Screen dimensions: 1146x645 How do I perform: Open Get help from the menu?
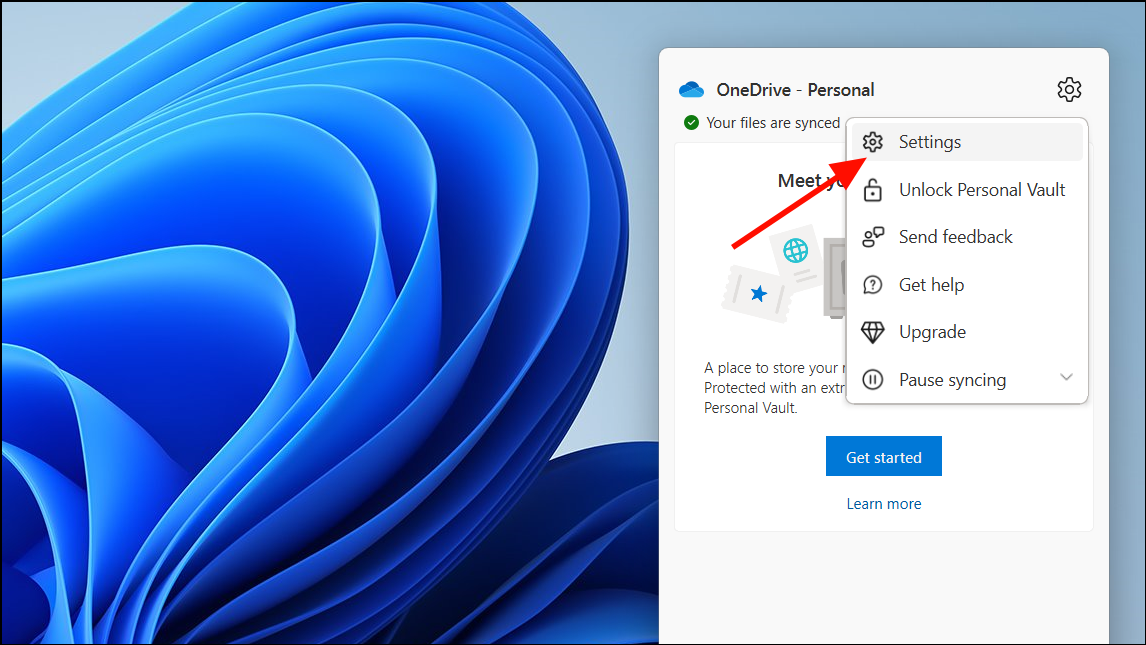coord(931,284)
